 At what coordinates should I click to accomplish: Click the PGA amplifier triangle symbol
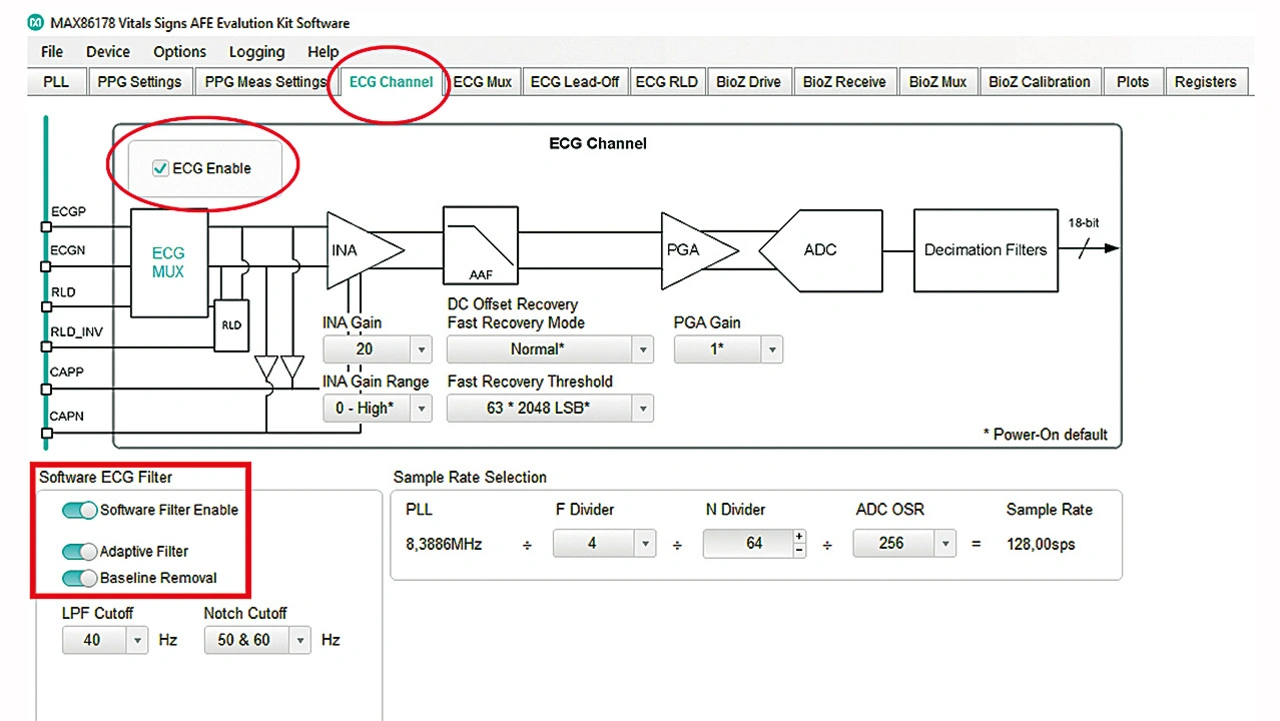690,250
